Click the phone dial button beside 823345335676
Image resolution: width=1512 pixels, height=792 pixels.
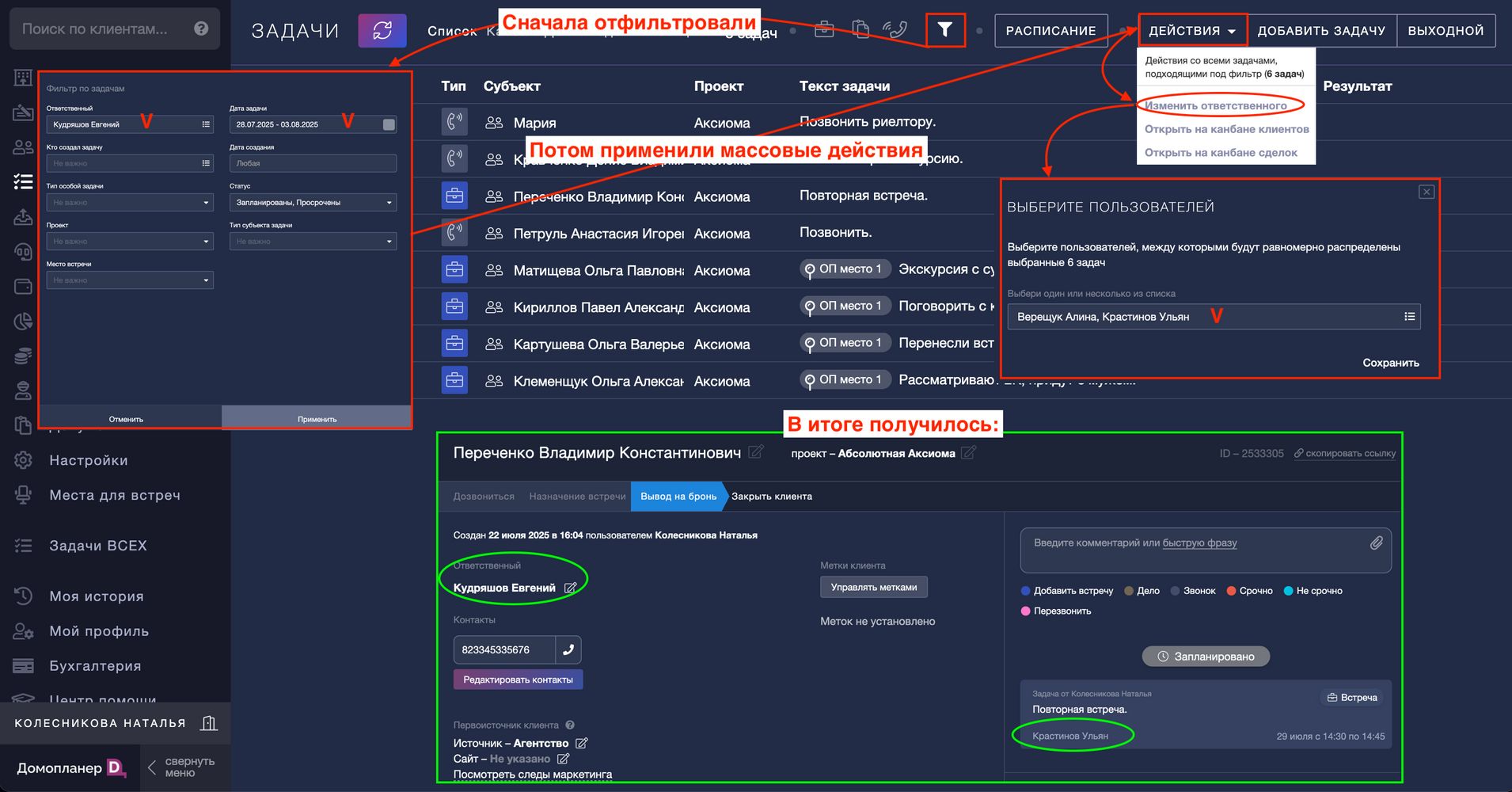click(x=568, y=649)
